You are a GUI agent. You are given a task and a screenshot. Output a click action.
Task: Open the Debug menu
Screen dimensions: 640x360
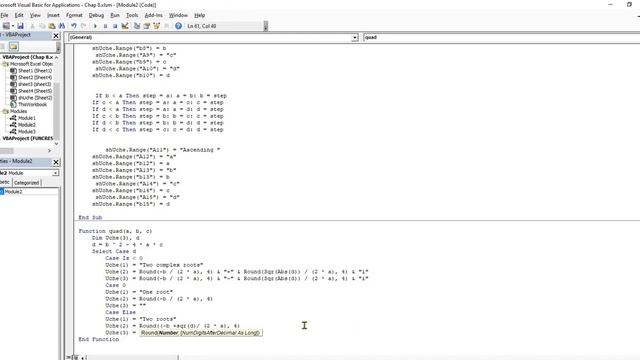pyautogui.click(x=96, y=15)
